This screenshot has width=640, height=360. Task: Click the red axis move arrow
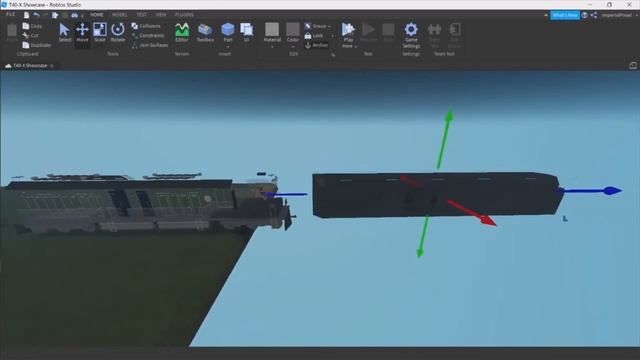click(488, 220)
